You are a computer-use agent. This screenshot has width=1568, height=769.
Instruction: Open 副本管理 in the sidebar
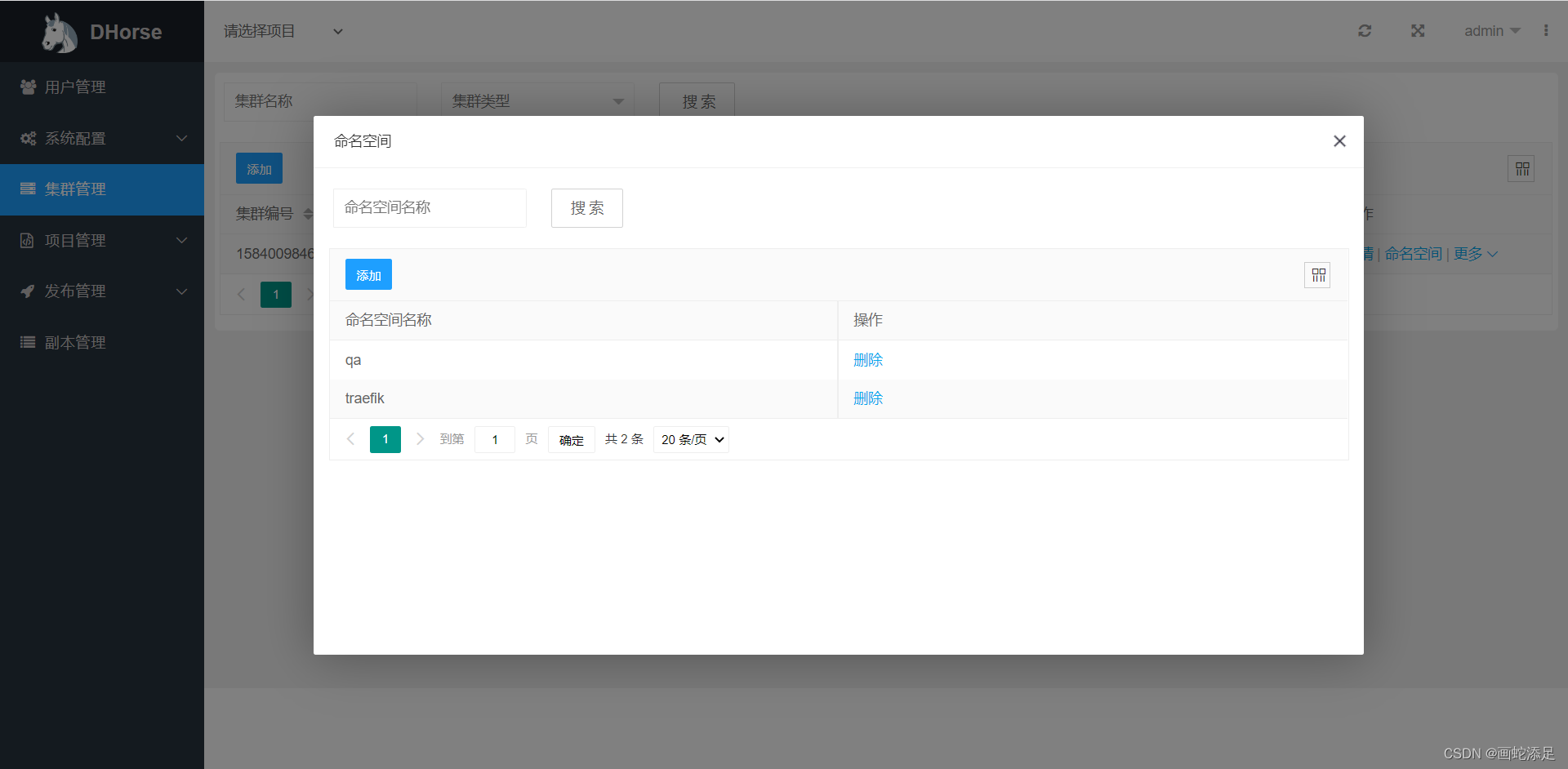102,342
